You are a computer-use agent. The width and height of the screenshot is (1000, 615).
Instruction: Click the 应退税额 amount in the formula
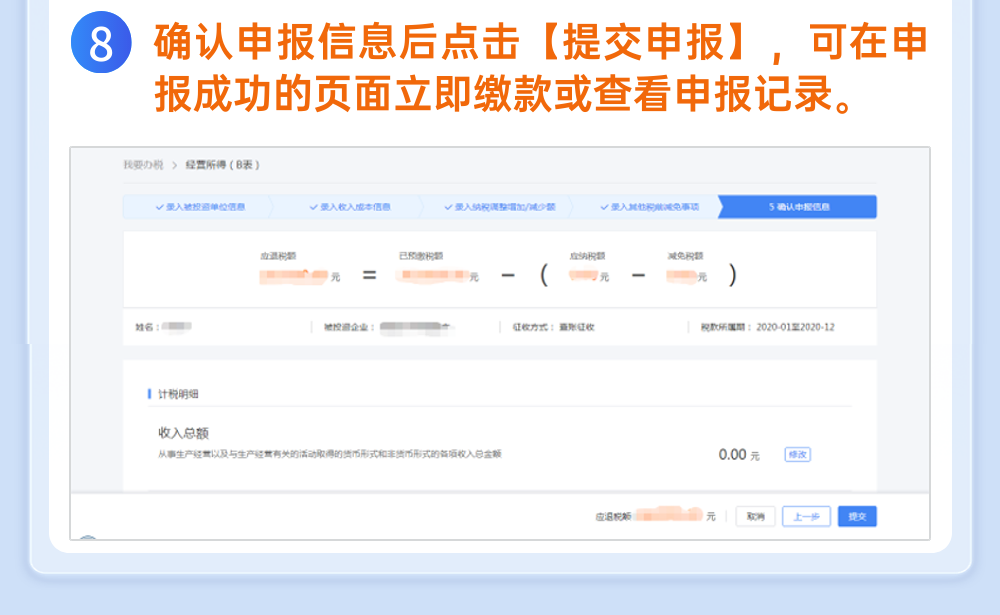(297, 275)
